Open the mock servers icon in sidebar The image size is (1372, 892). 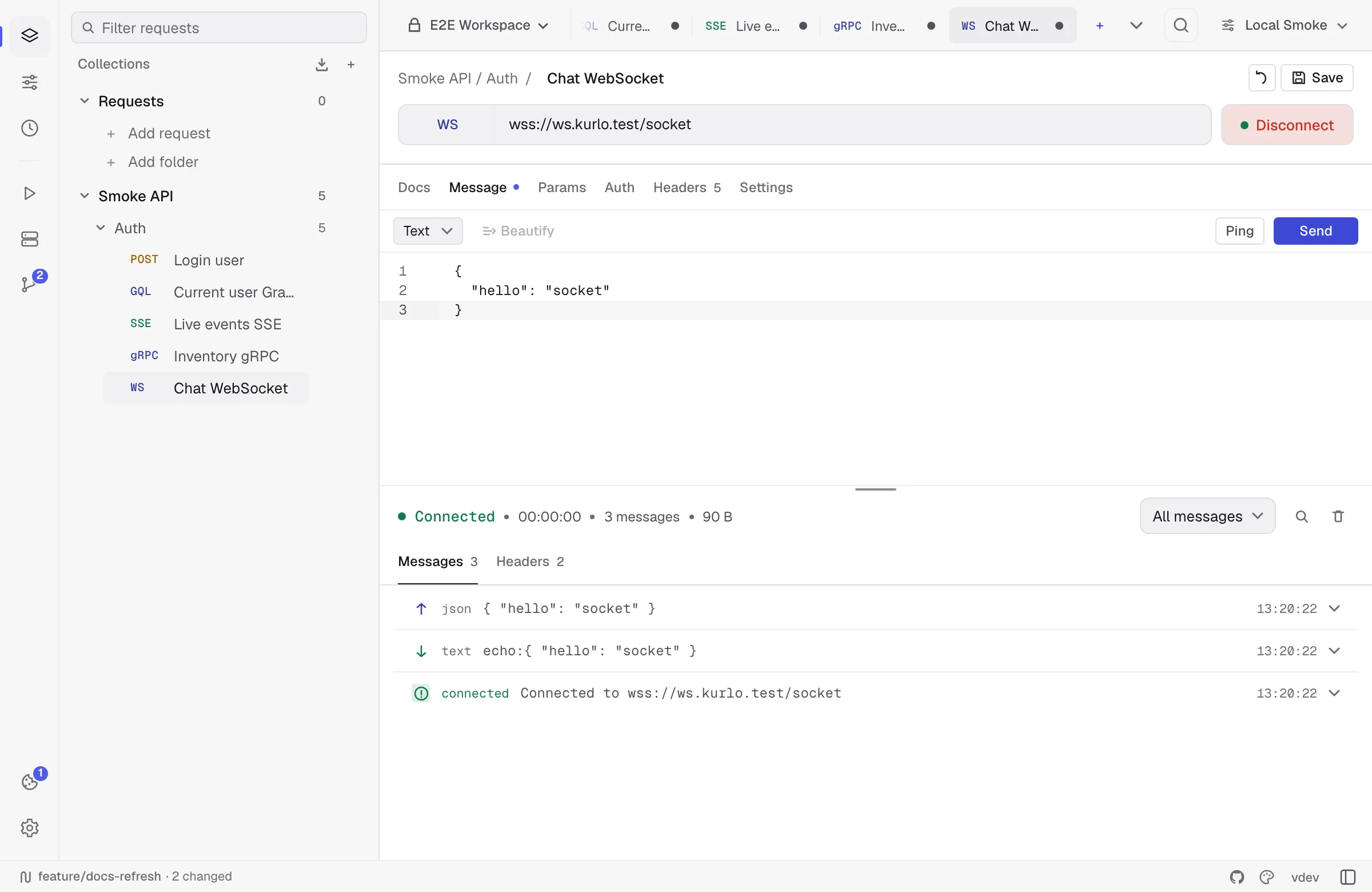29,239
